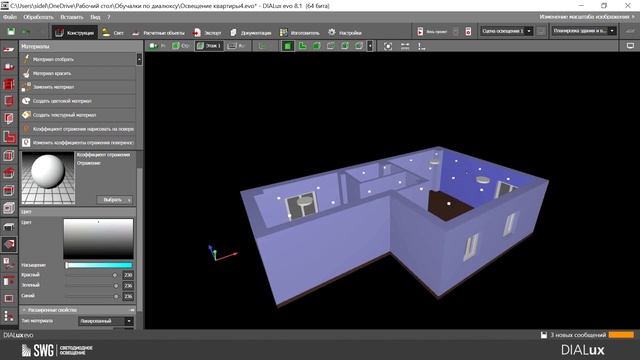Image resolution: width=640 pixels, height=360 pixels.
Task: Click Материал отобрать pipette tool
Action: coord(78,59)
